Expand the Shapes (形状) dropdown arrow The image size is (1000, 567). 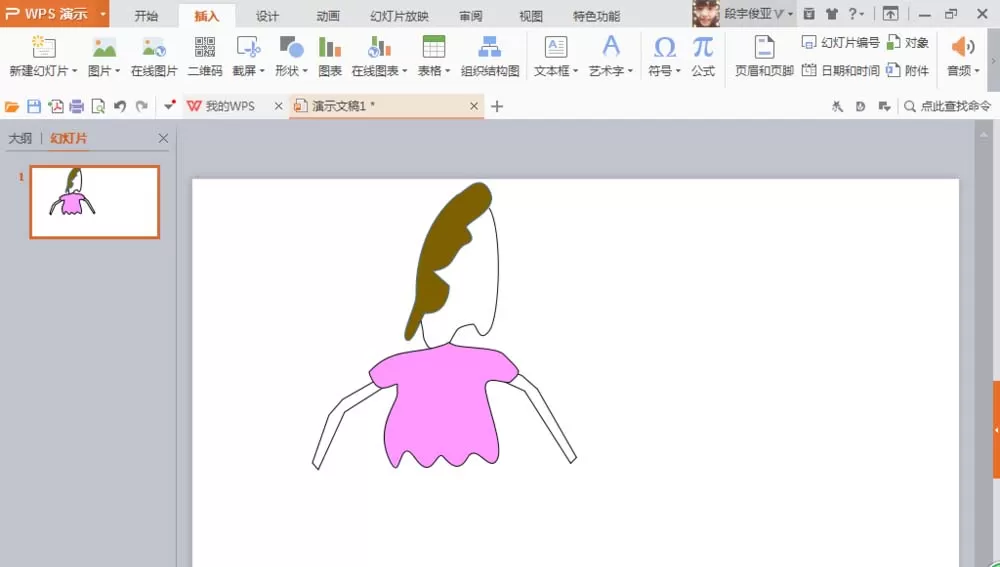coord(305,71)
